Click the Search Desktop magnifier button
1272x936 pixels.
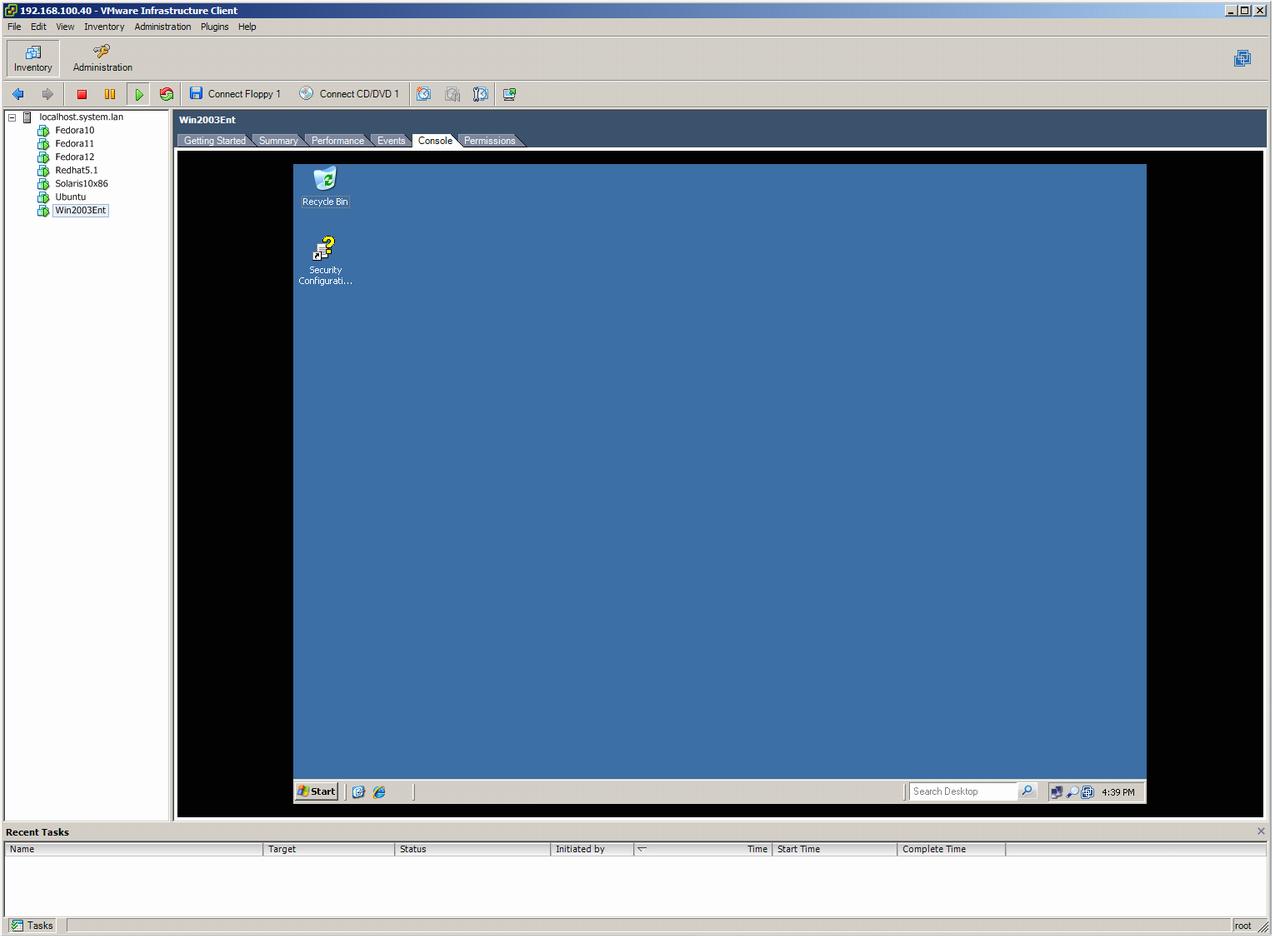[x=1027, y=791]
